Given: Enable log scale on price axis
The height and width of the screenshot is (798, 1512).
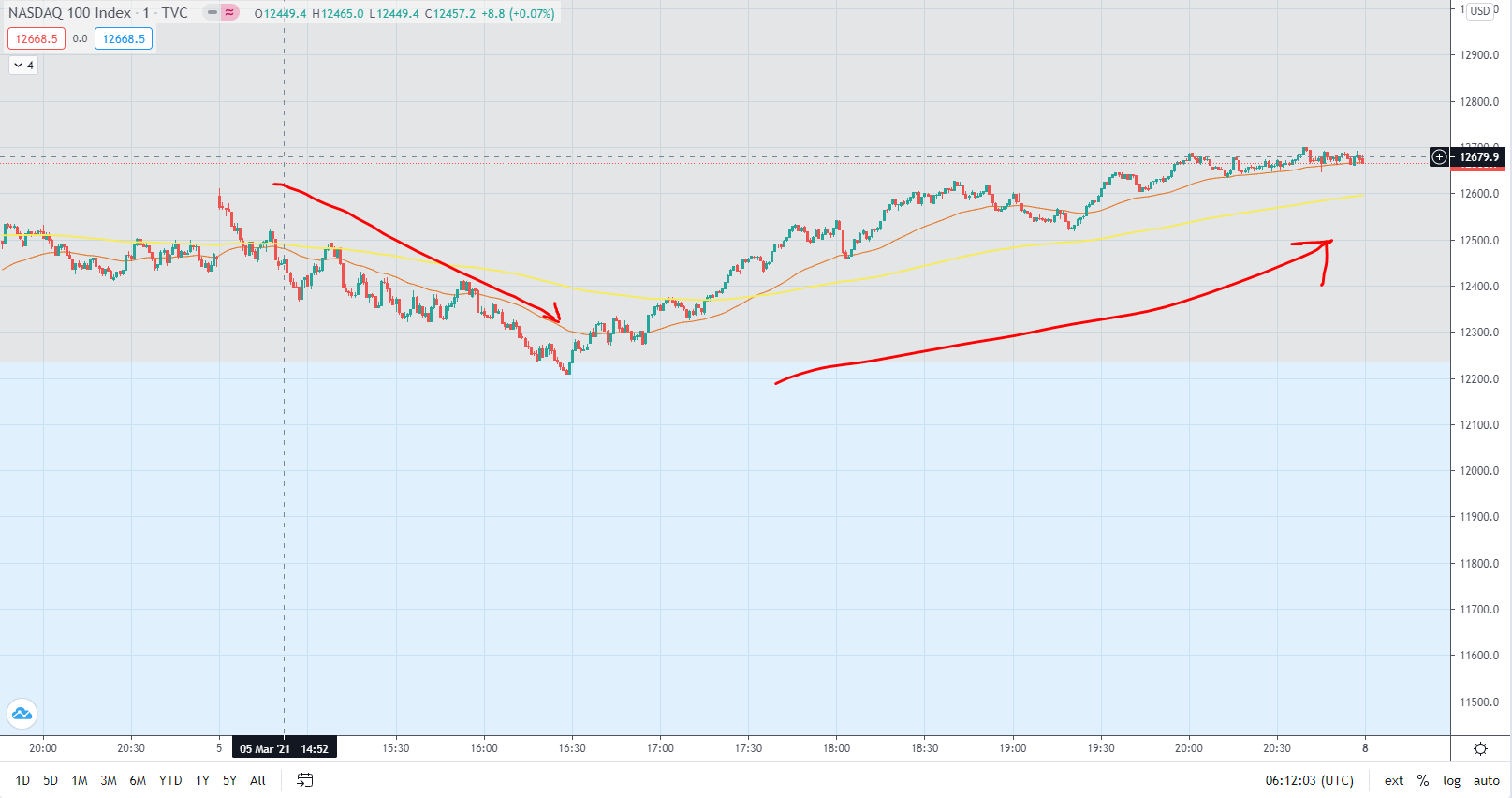Looking at the screenshot, I should pyautogui.click(x=1451, y=780).
